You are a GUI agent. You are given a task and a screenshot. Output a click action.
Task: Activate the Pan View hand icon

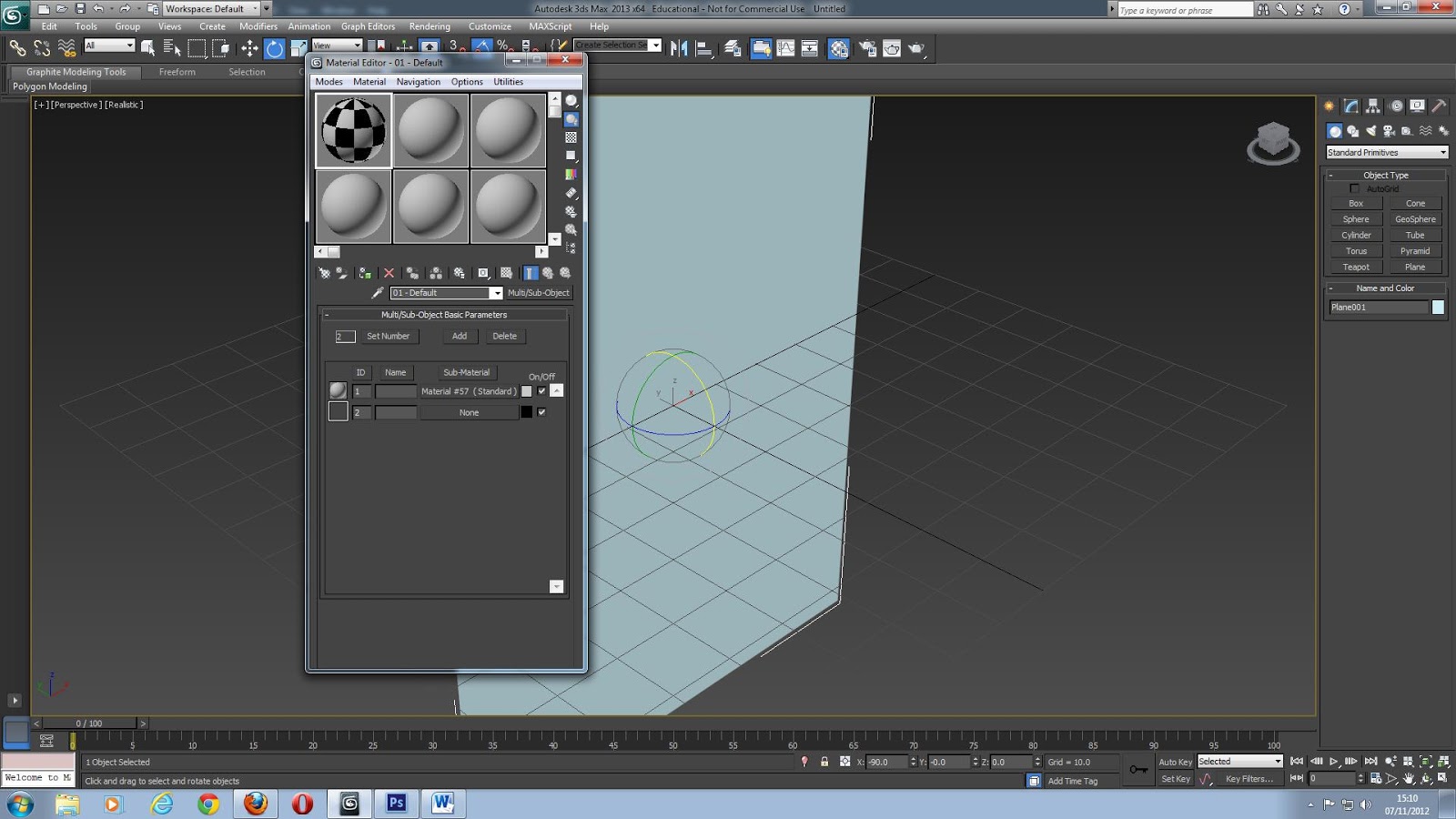[1409, 778]
